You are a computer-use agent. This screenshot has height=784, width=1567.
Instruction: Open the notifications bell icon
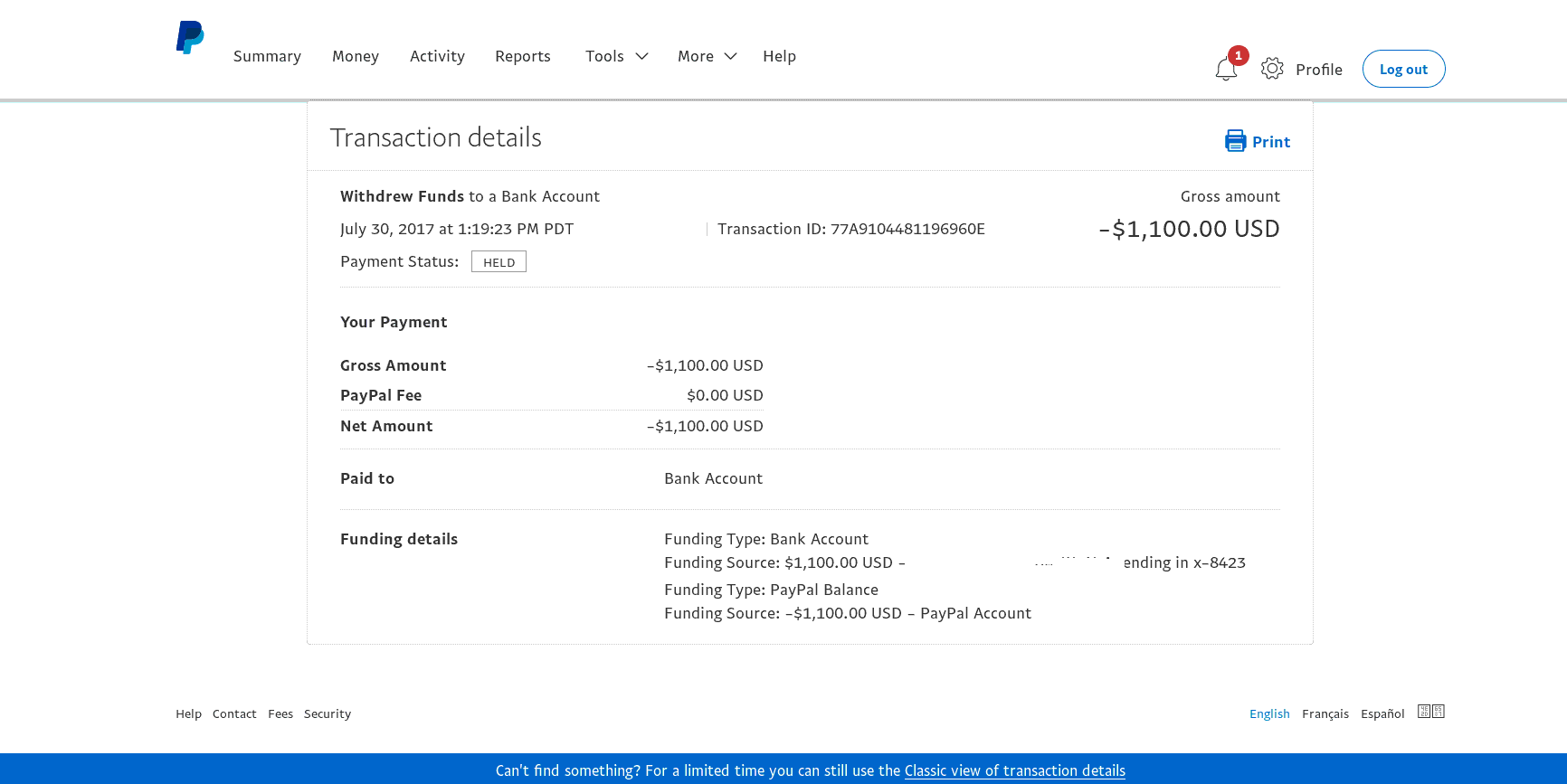(1226, 70)
